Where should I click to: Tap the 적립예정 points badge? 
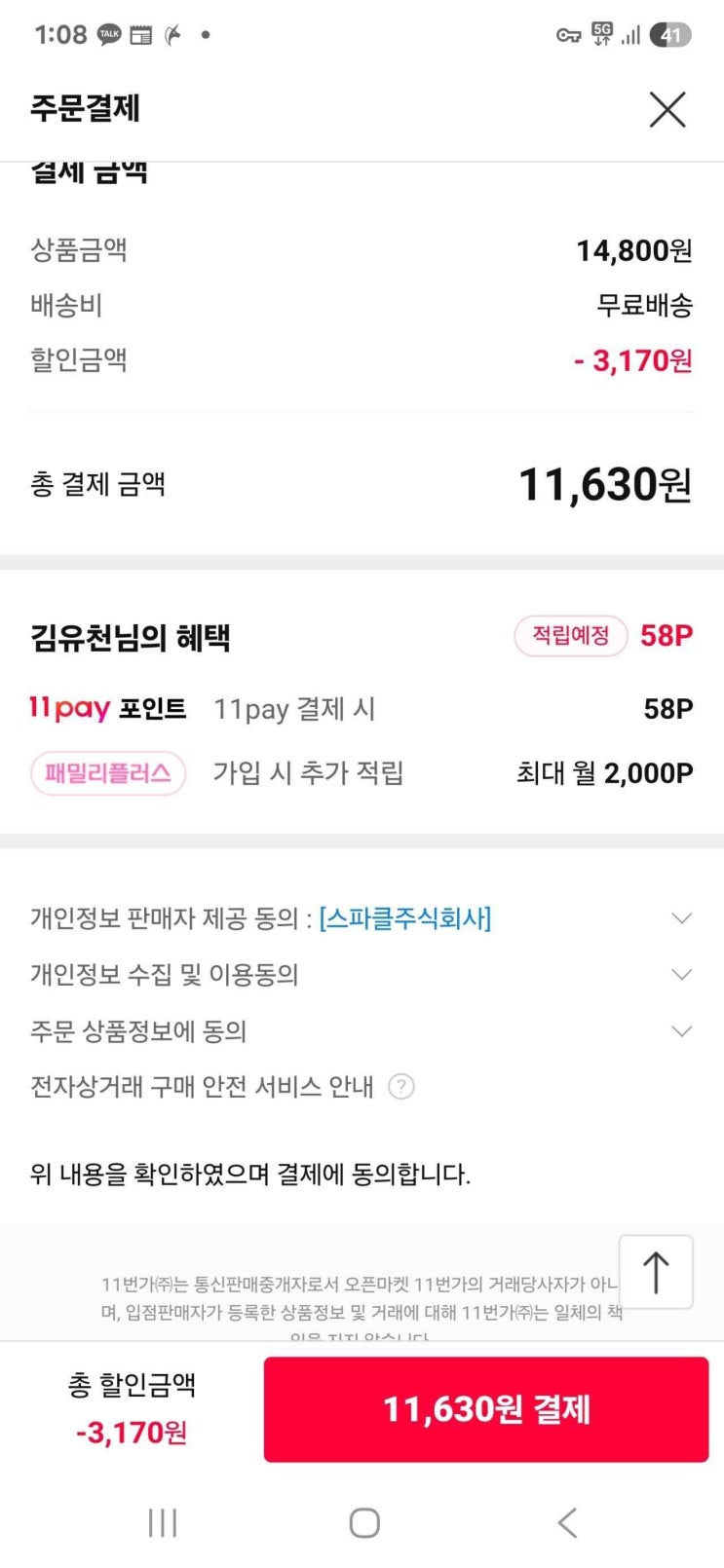[x=570, y=637]
